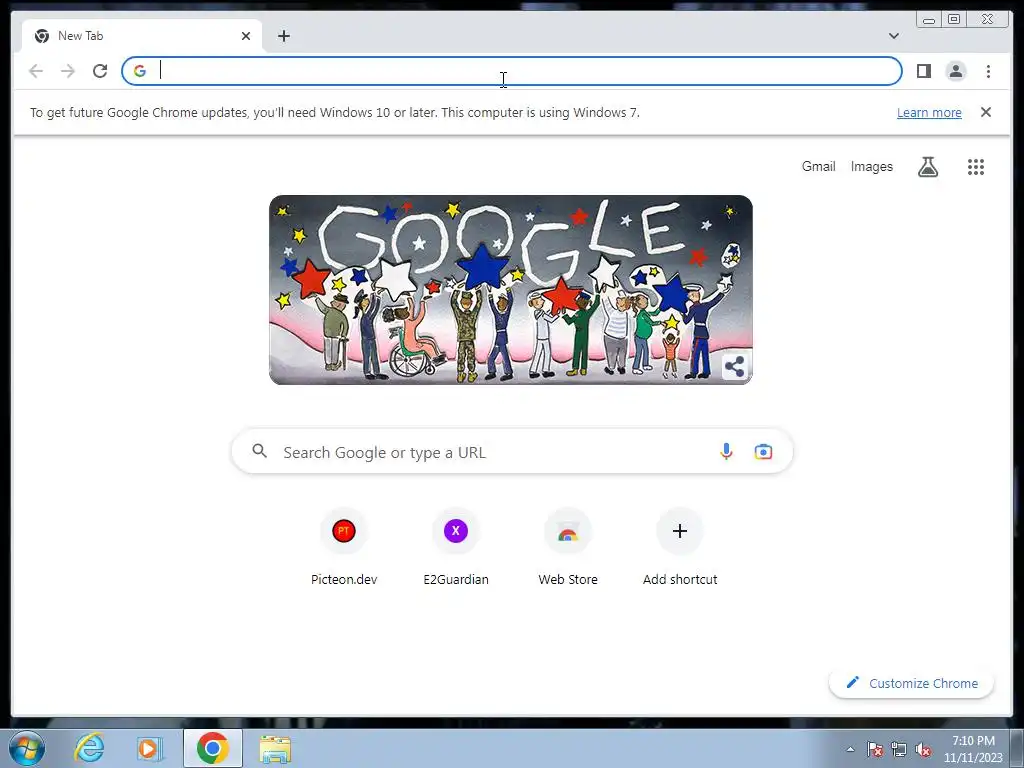The height and width of the screenshot is (768, 1024).
Task: Click the browser back arrow
Action: point(36,71)
